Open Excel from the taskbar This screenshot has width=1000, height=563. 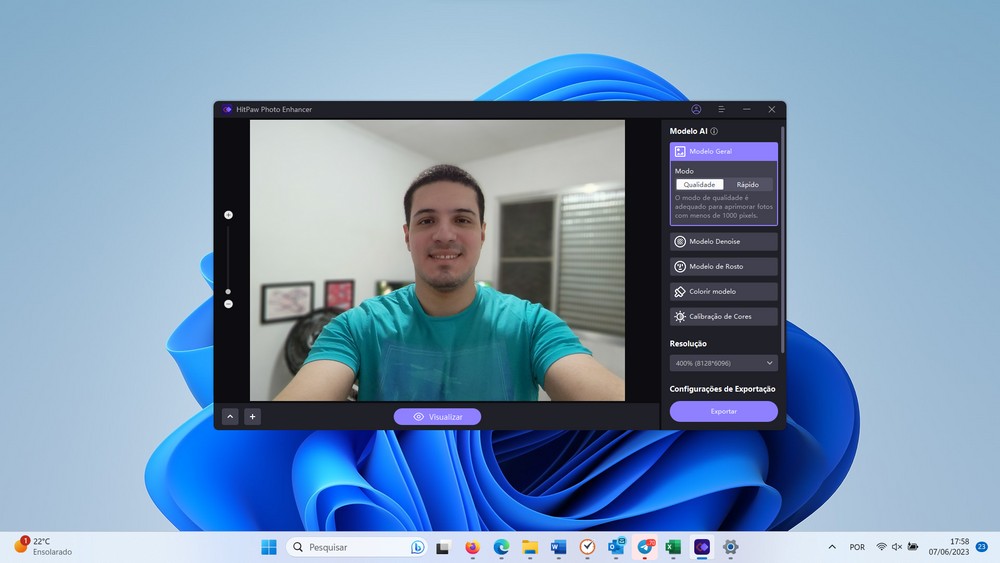(x=673, y=547)
